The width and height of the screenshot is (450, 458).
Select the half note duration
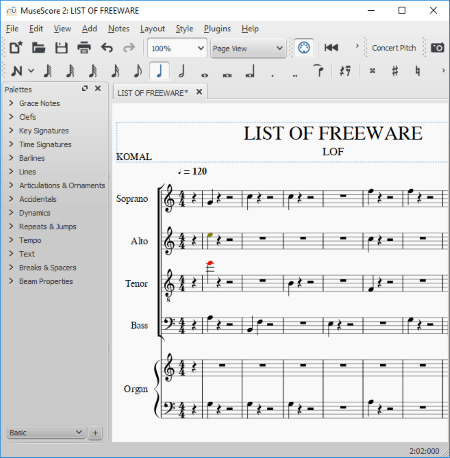[x=182, y=71]
